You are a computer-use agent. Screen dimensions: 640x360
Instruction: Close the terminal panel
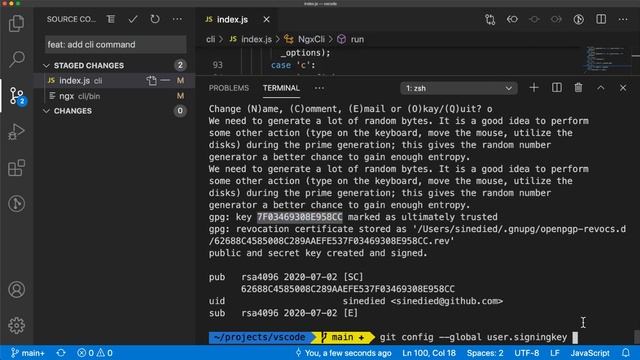click(x=623, y=88)
